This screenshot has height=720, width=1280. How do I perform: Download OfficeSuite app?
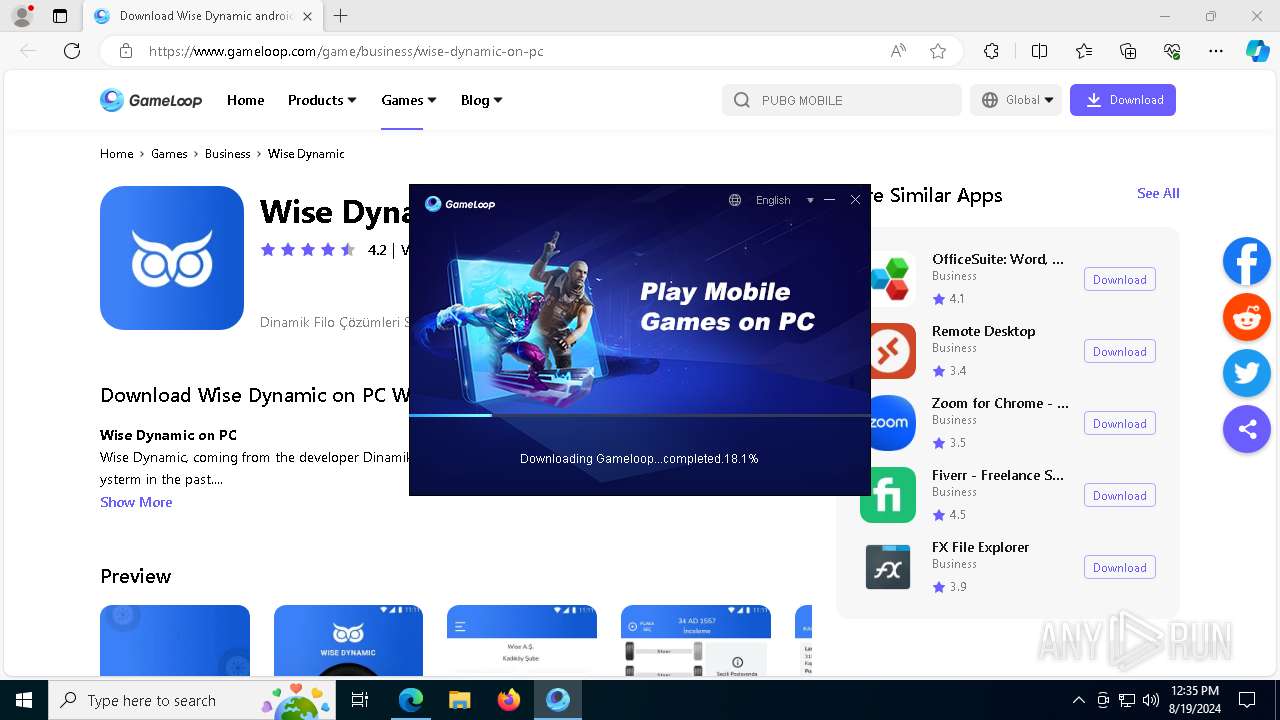tap(1120, 280)
